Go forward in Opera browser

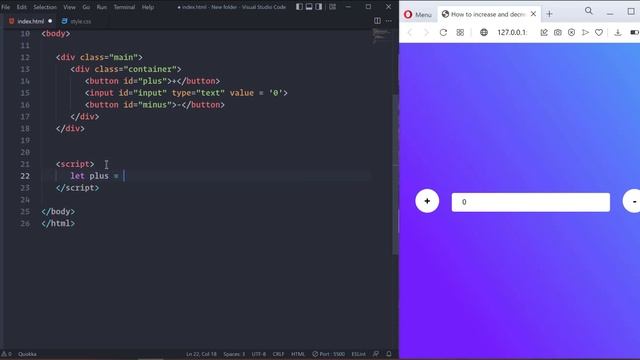(x=426, y=33)
